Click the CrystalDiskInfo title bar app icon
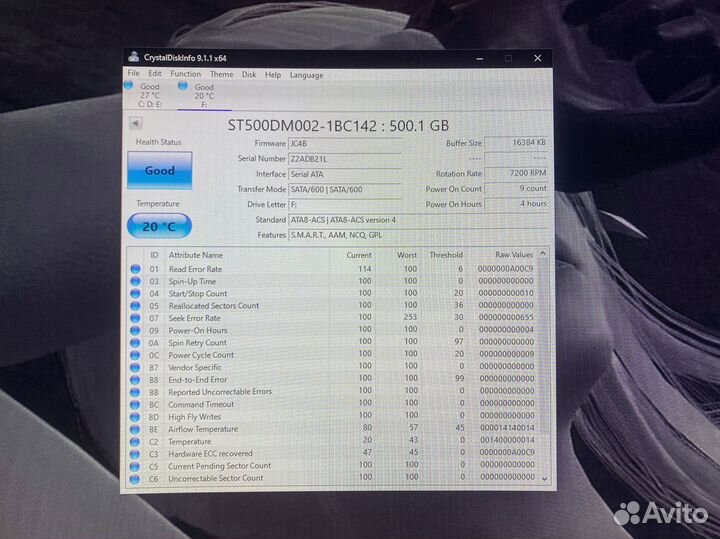The height and width of the screenshot is (539, 720). pyautogui.click(x=134, y=57)
